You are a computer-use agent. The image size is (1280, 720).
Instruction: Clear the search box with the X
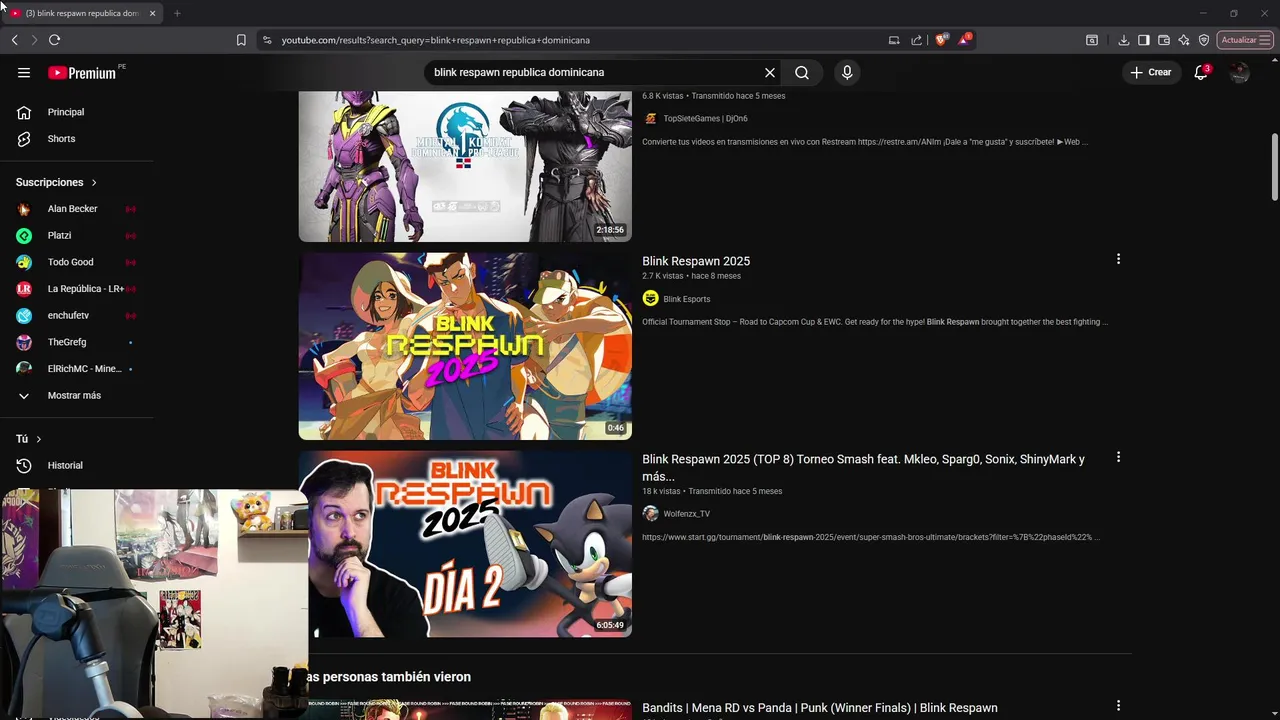click(770, 72)
